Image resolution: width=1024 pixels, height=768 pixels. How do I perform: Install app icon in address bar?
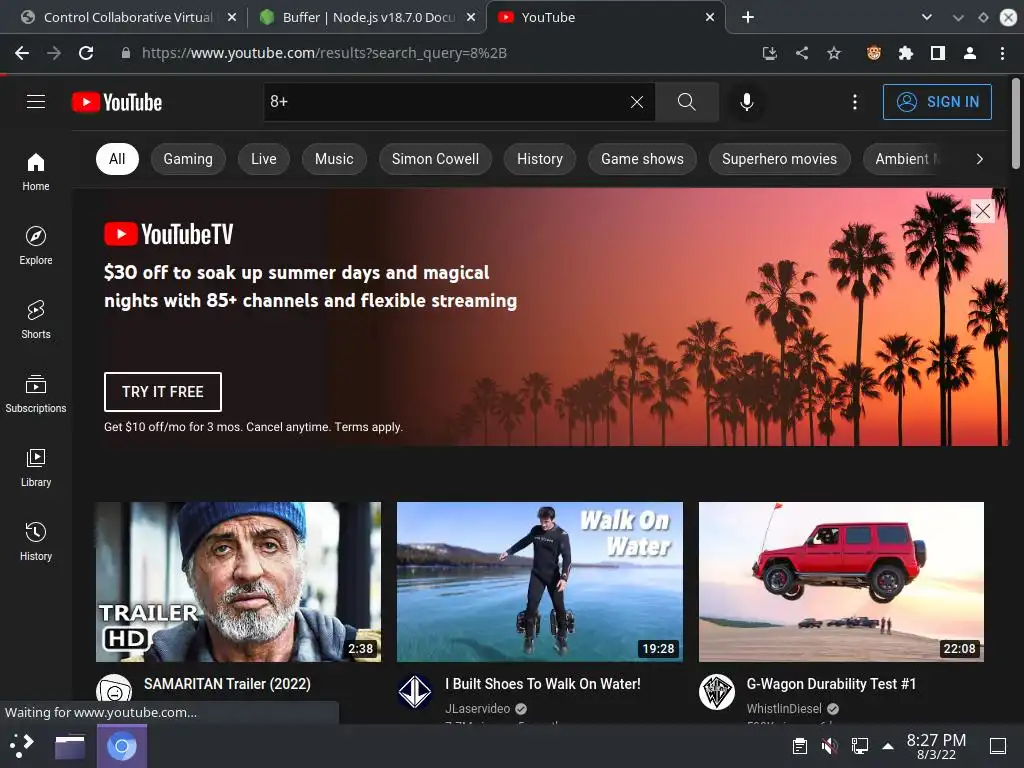770,53
